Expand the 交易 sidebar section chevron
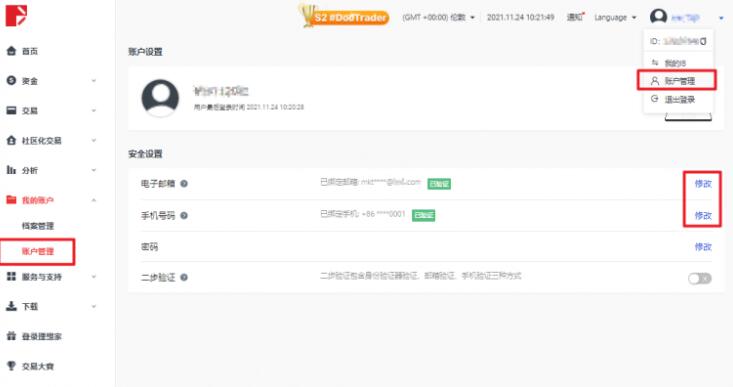 [x=93, y=111]
